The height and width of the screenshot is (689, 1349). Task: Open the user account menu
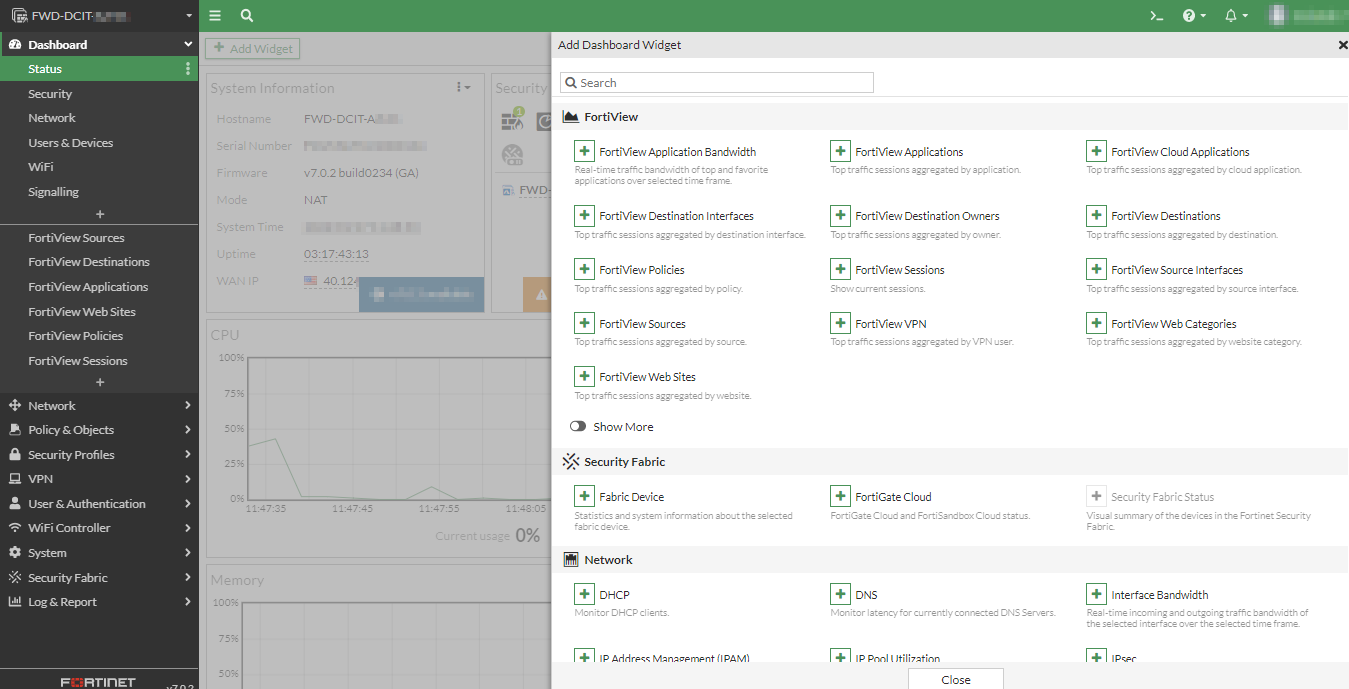(x=1306, y=15)
